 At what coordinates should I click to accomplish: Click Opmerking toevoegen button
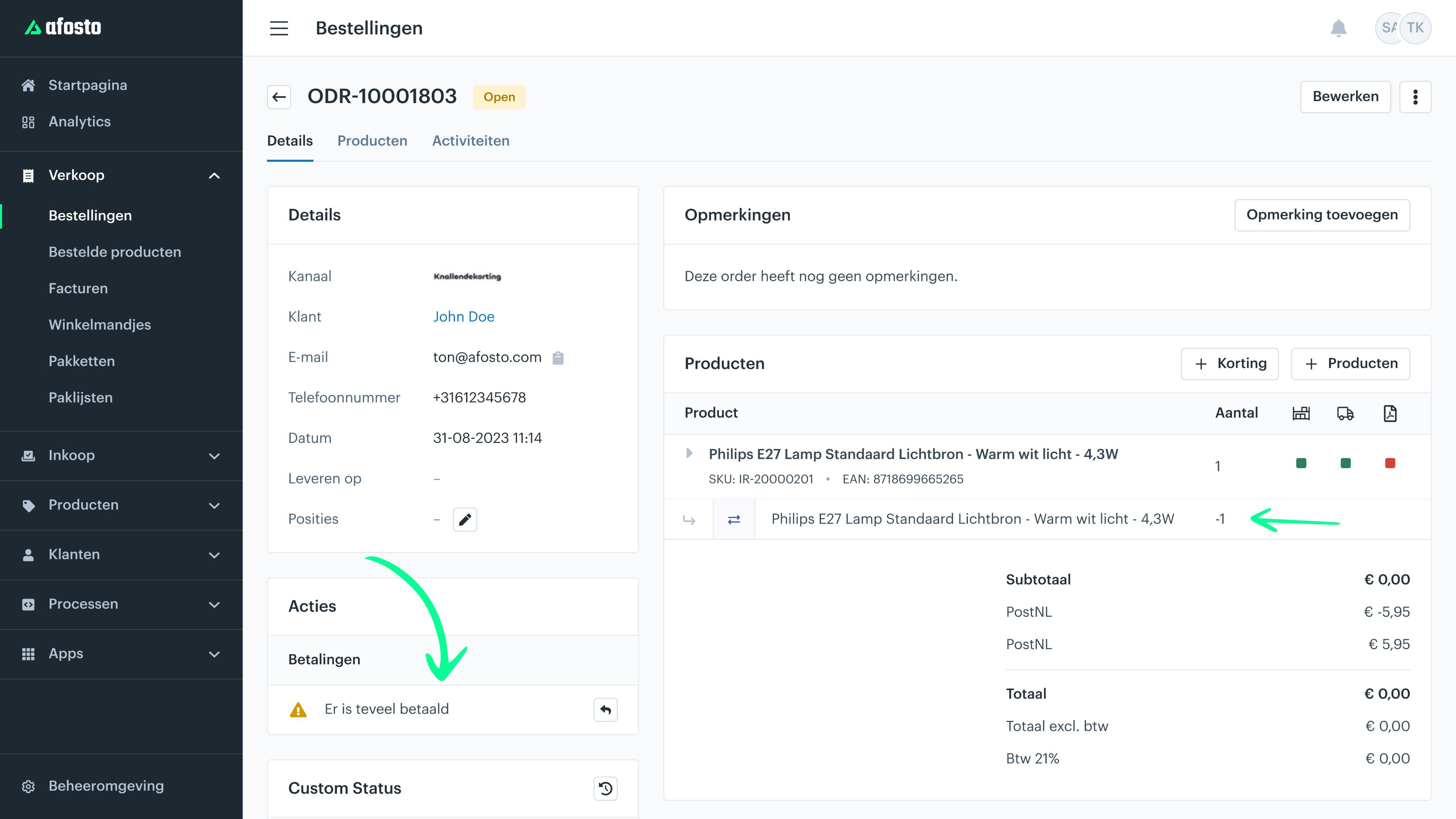point(1322,215)
